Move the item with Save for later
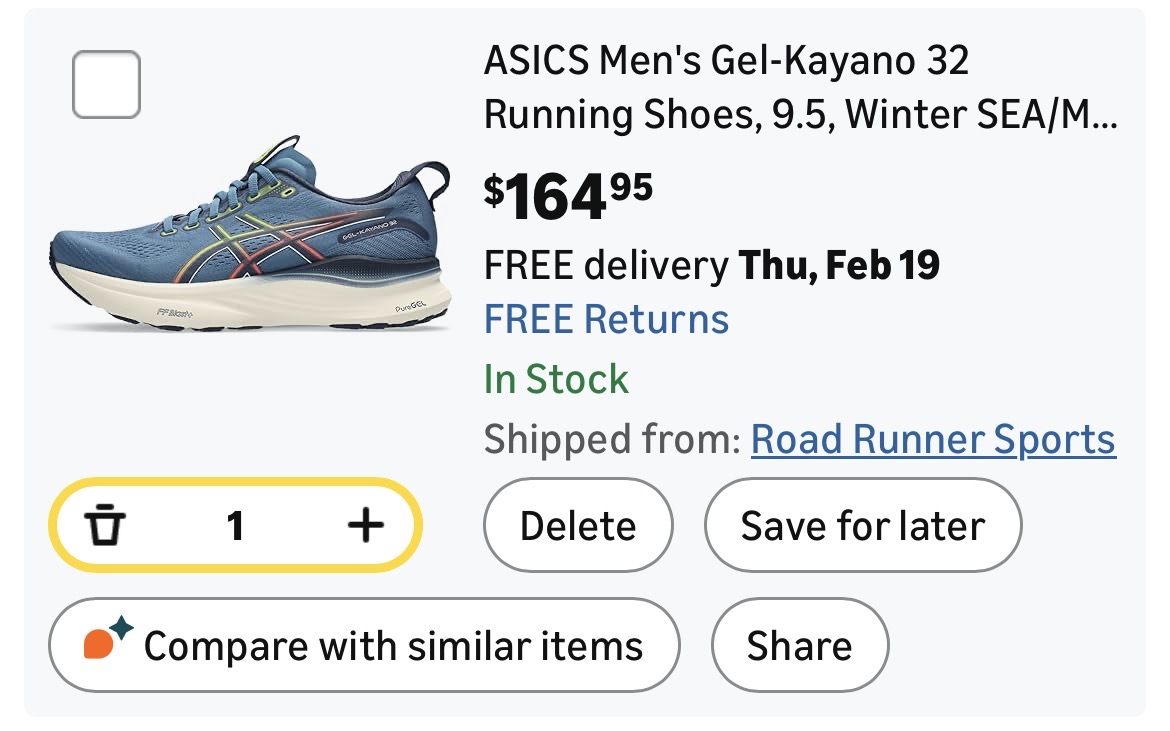The image size is (1170, 731). click(x=862, y=526)
